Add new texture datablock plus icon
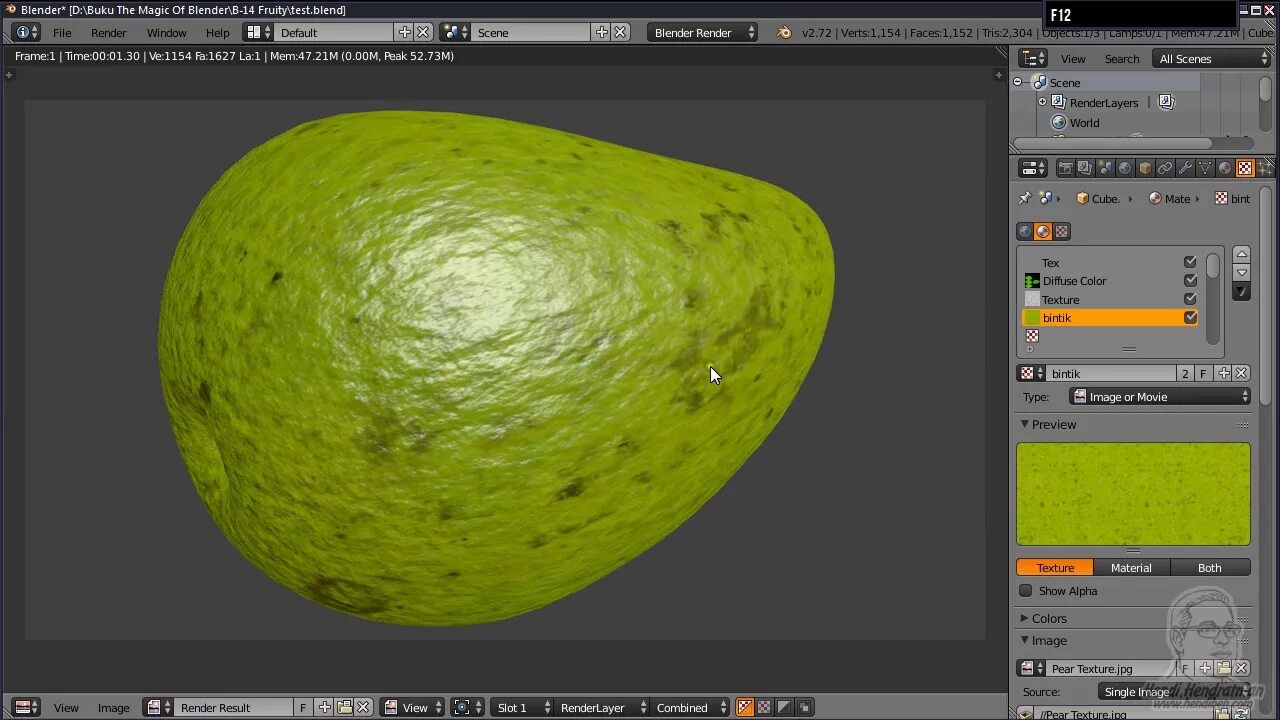This screenshot has width=1280, height=720. [1223, 373]
